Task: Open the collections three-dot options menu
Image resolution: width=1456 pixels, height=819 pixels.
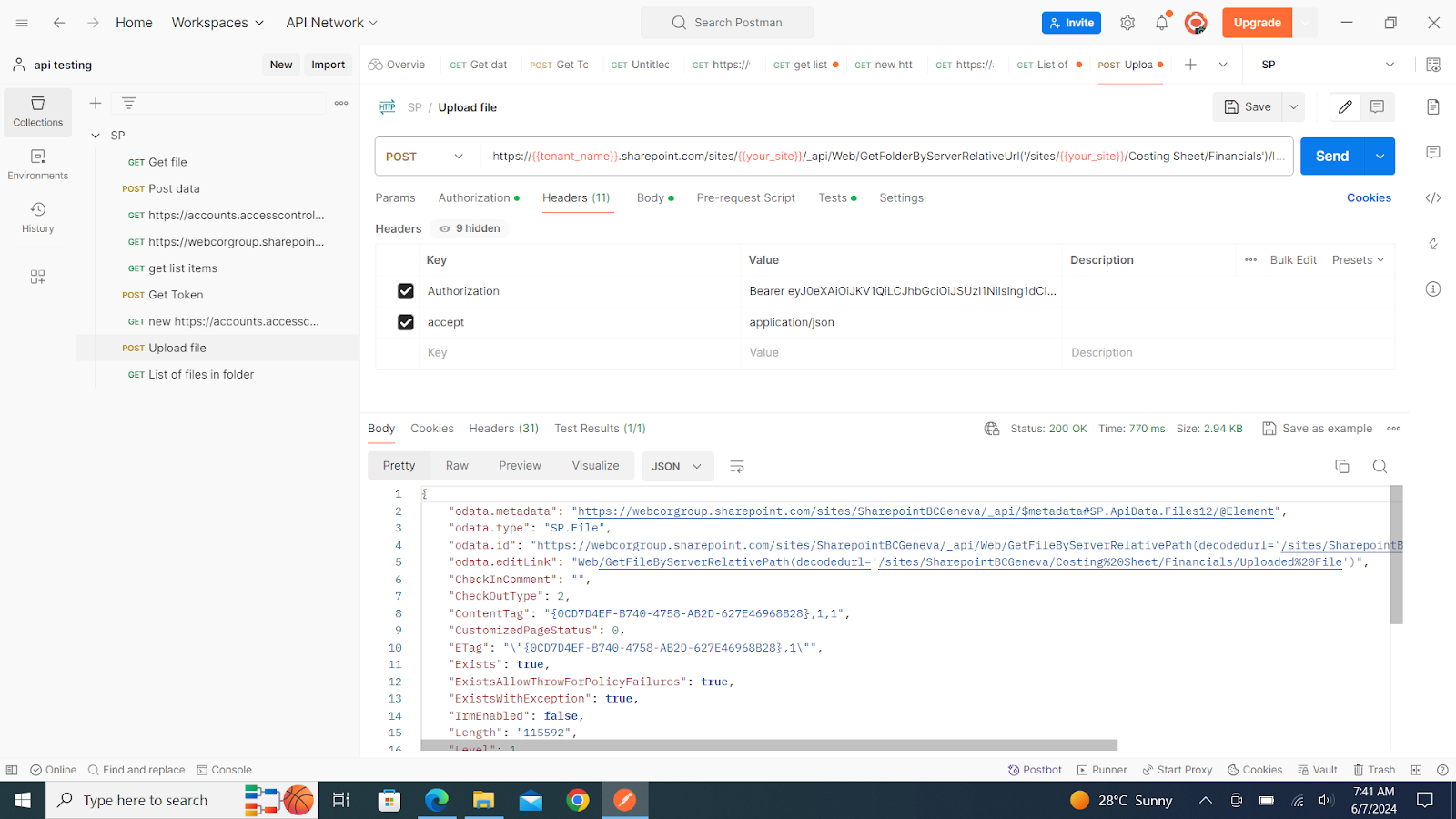Action: pyautogui.click(x=341, y=103)
